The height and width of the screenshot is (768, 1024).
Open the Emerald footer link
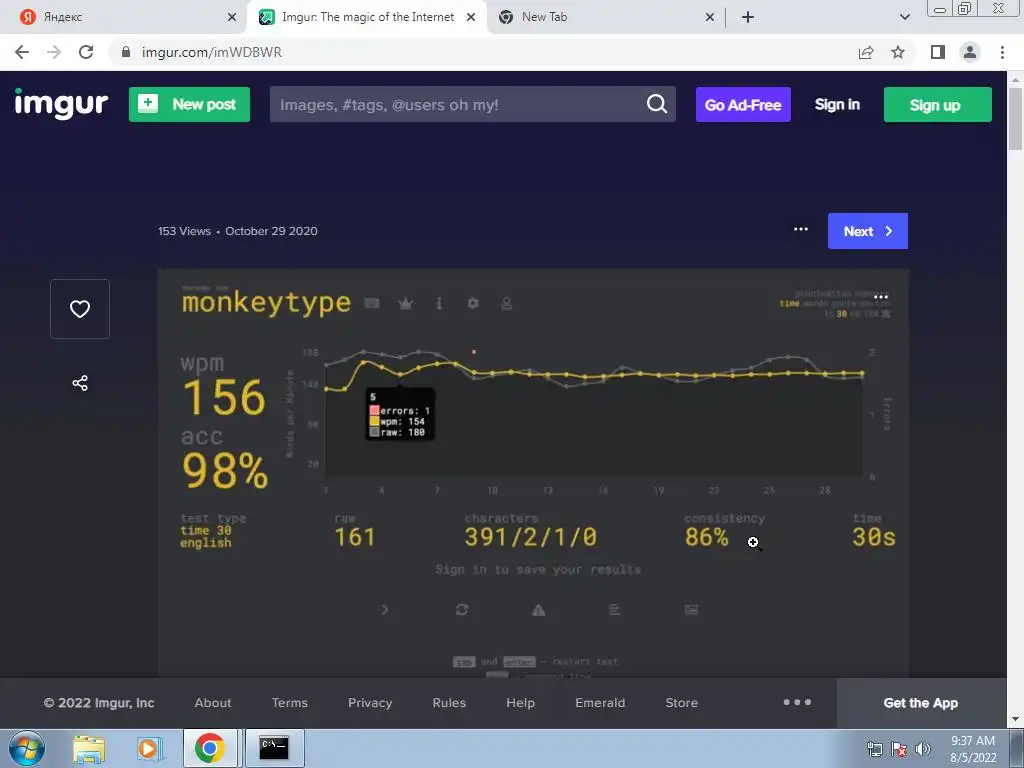point(600,703)
